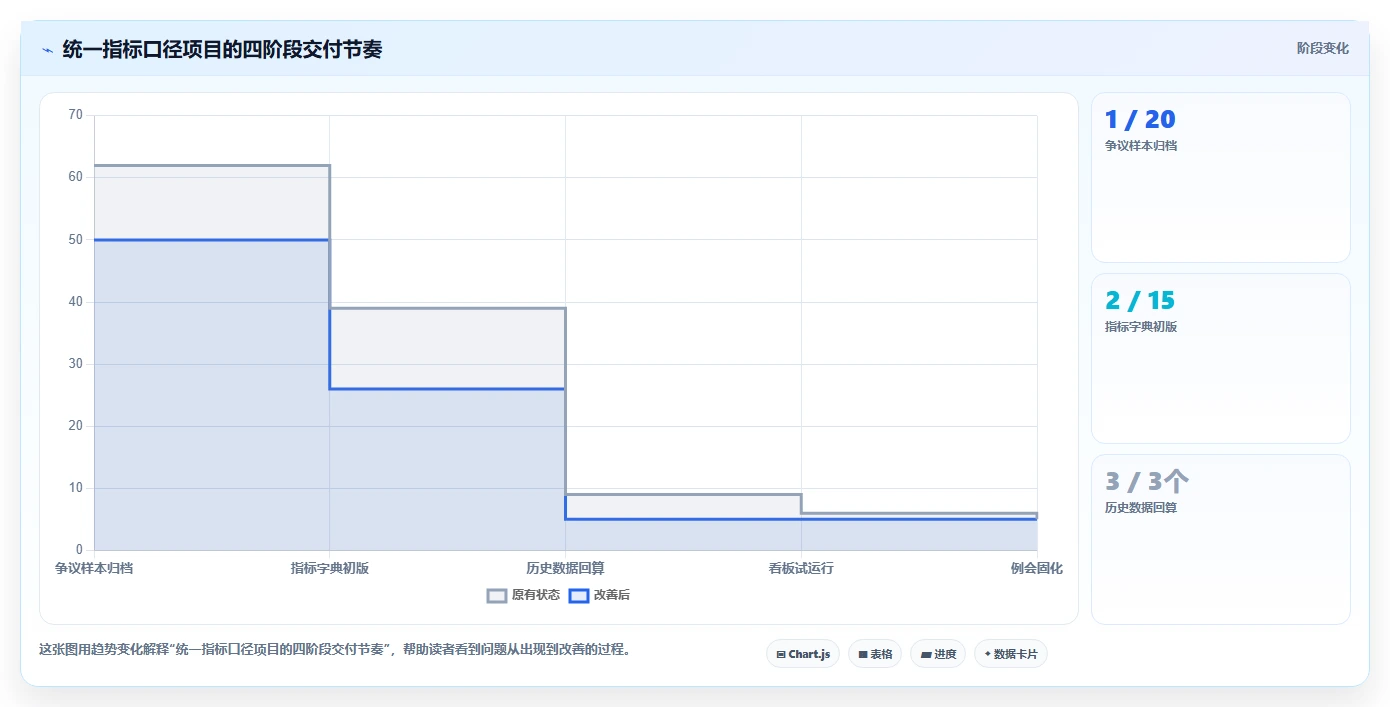Click the 3 / 3个 value
This screenshot has width=1390, height=707.
[1147, 482]
